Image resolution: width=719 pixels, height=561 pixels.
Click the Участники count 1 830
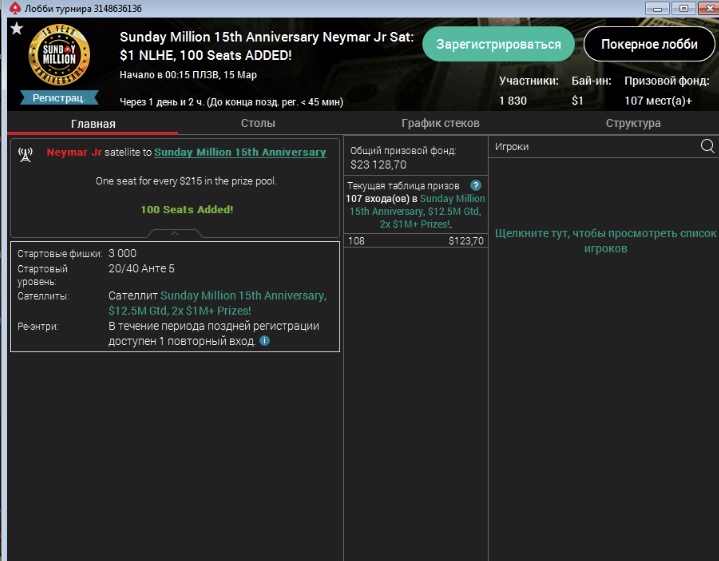coord(513,101)
